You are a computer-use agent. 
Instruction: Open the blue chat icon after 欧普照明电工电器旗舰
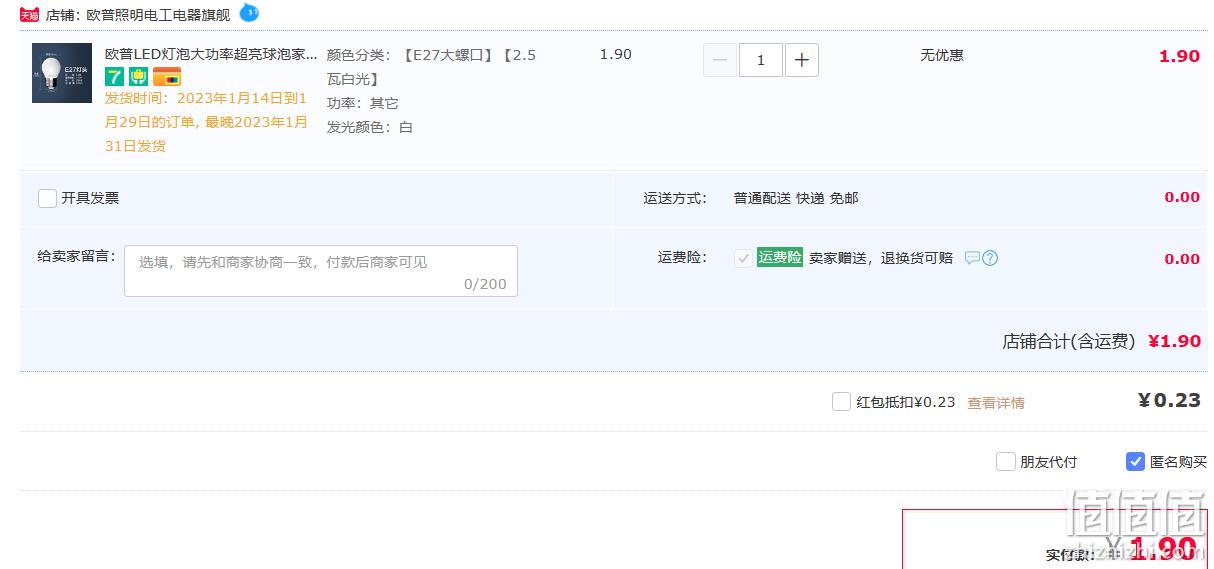249,13
